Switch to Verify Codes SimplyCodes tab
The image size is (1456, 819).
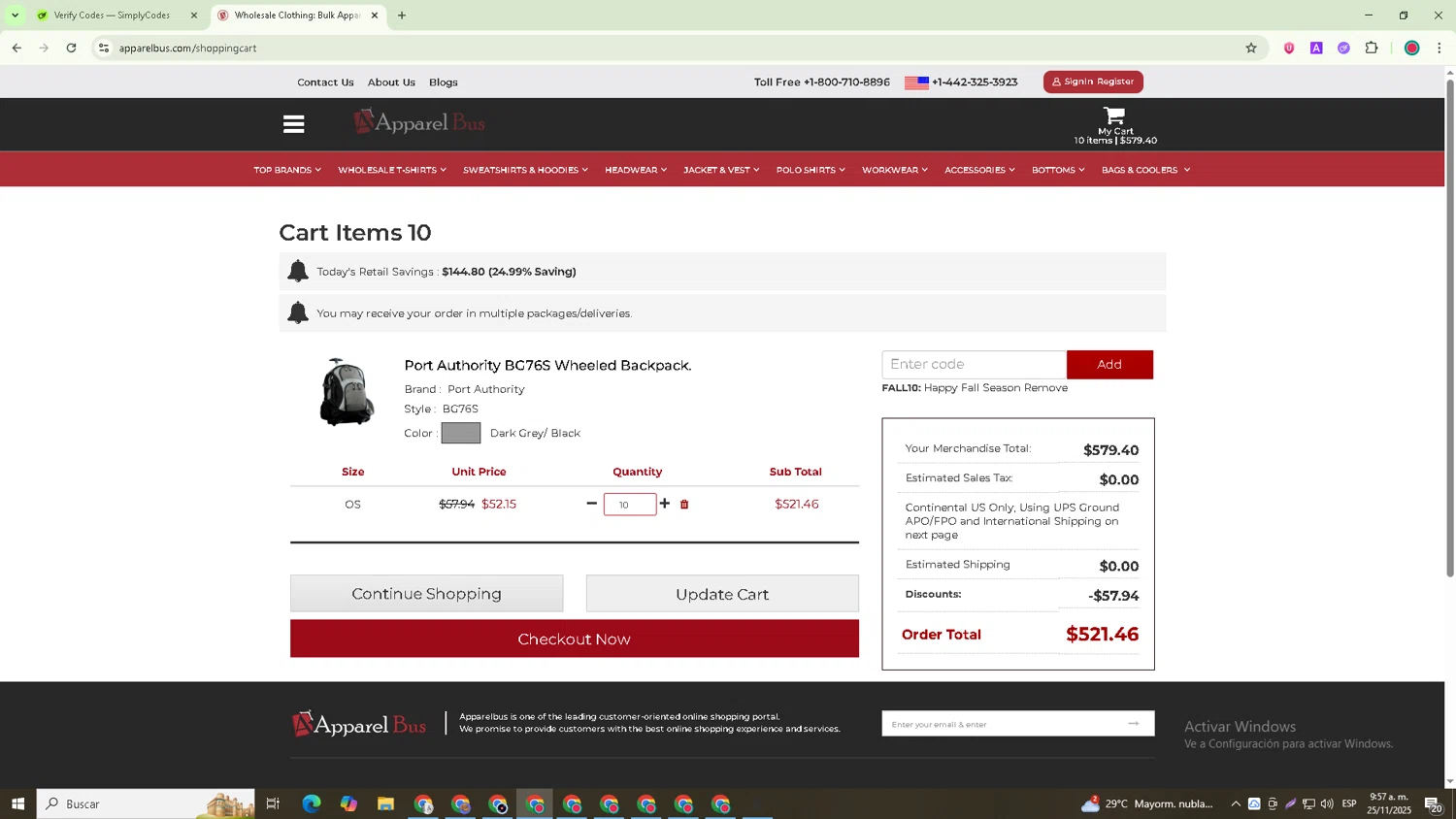click(112, 16)
